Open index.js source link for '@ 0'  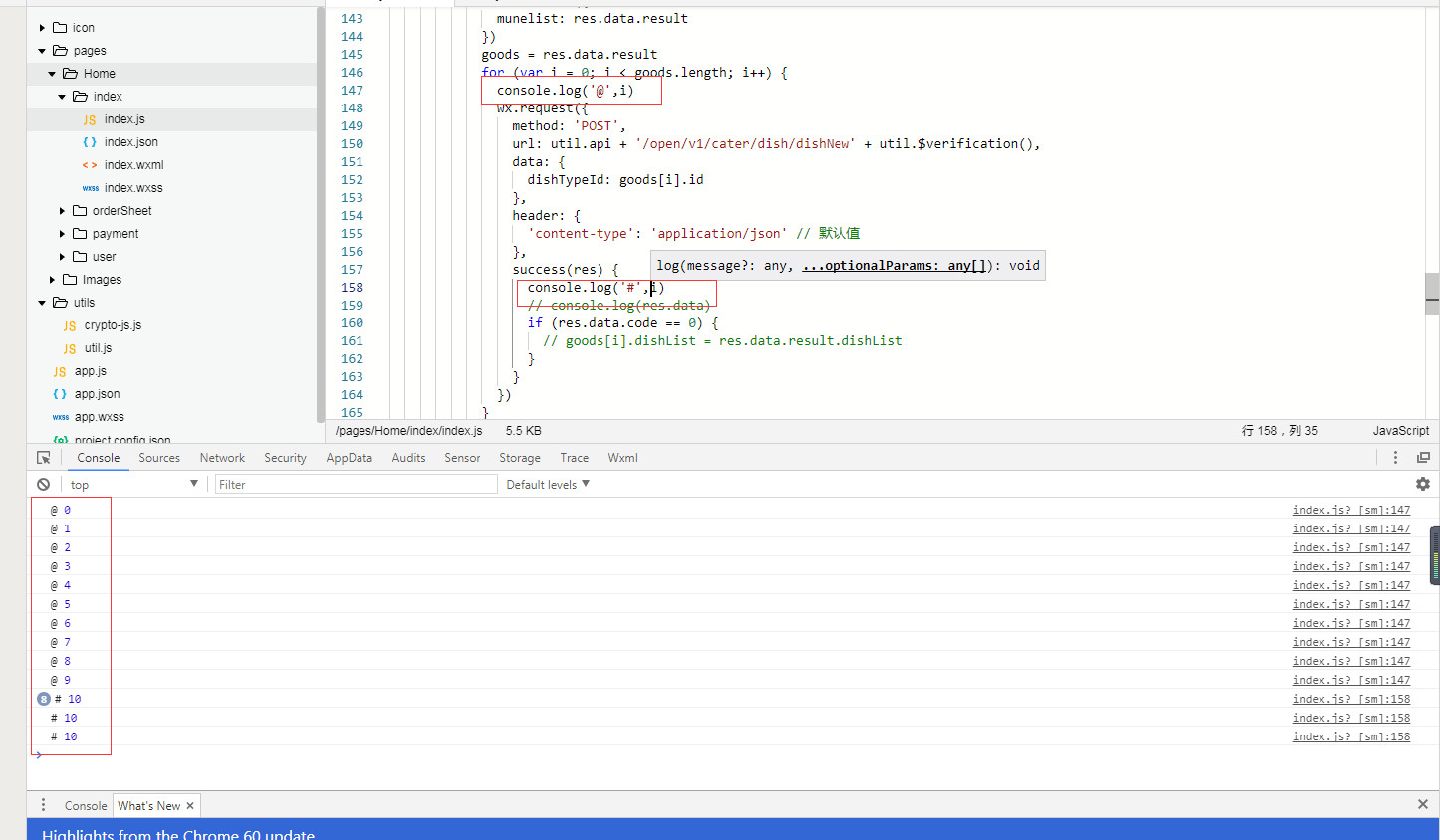tap(1351, 510)
